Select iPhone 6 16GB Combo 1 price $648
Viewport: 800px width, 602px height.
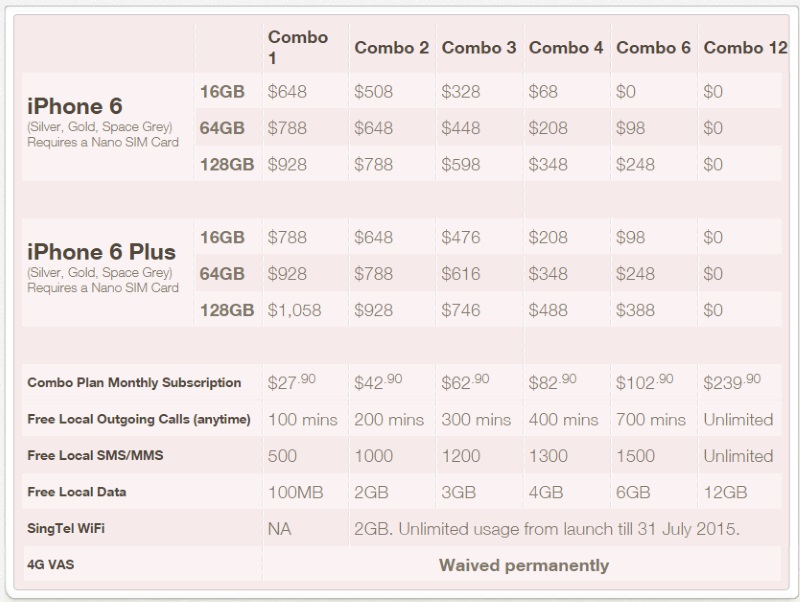[287, 92]
